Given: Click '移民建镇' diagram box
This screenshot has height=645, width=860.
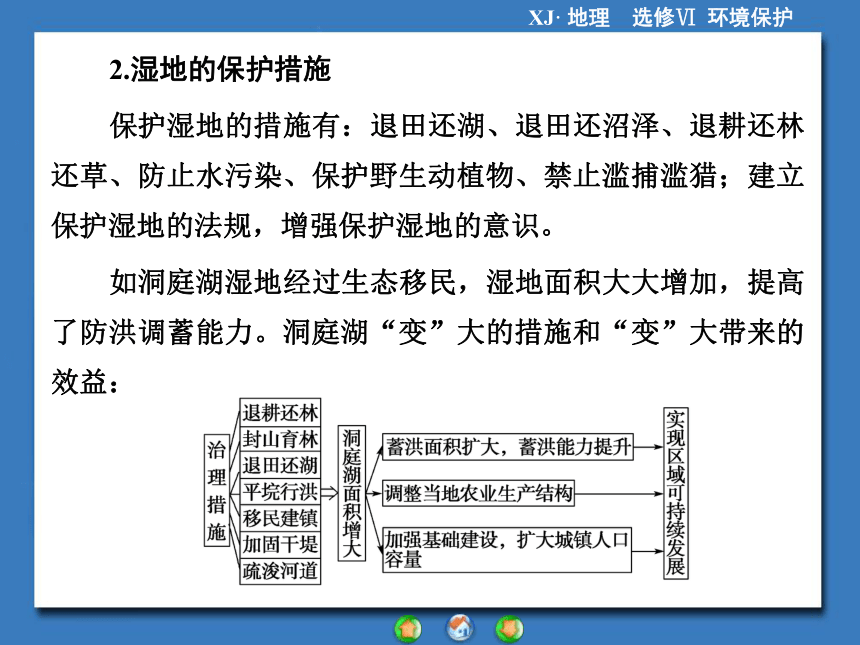Looking at the screenshot, I should click(280, 518).
